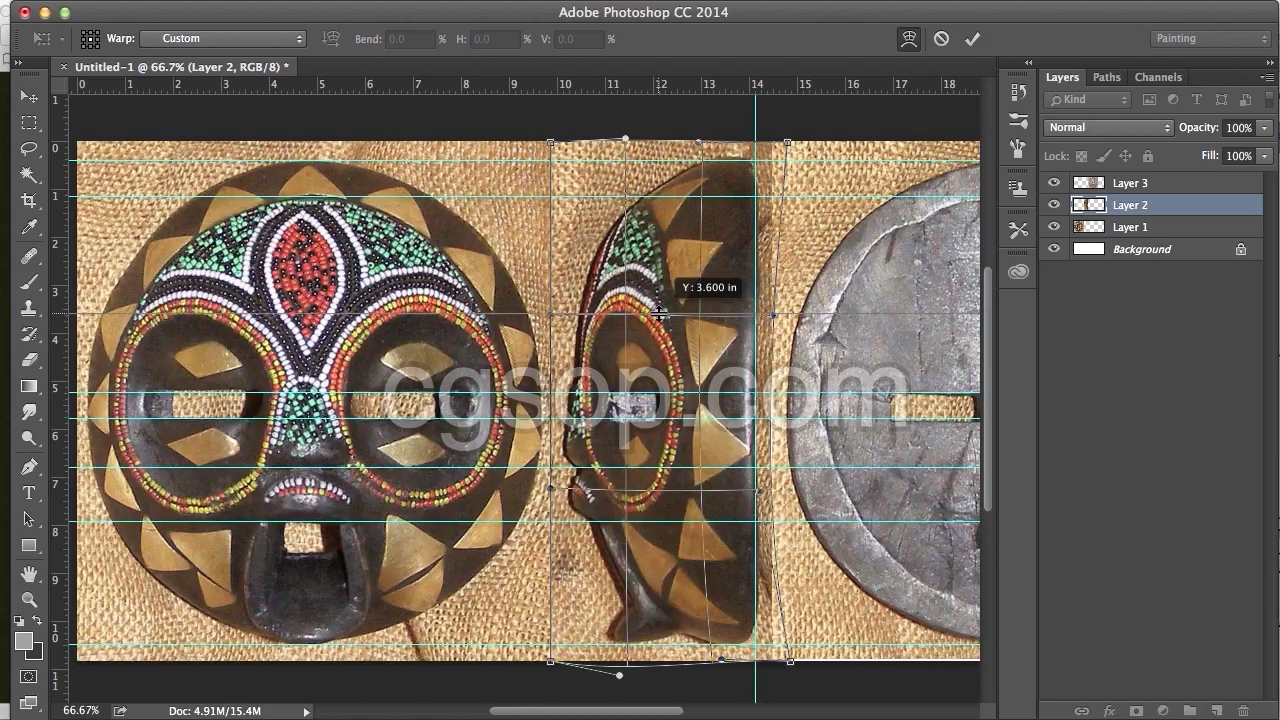
Task: Commit the warp transform with checkmark
Action: pyautogui.click(x=972, y=39)
